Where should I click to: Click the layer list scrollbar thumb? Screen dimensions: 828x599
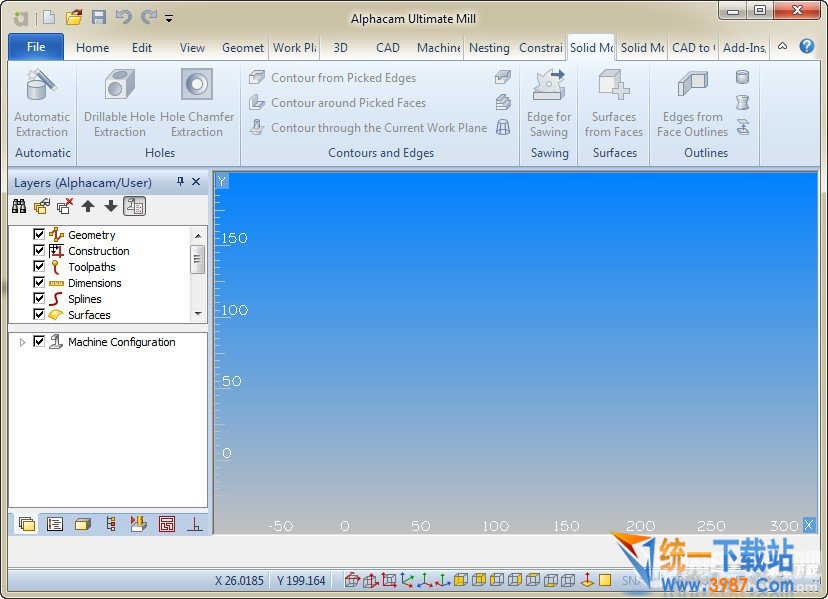click(197, 259)
